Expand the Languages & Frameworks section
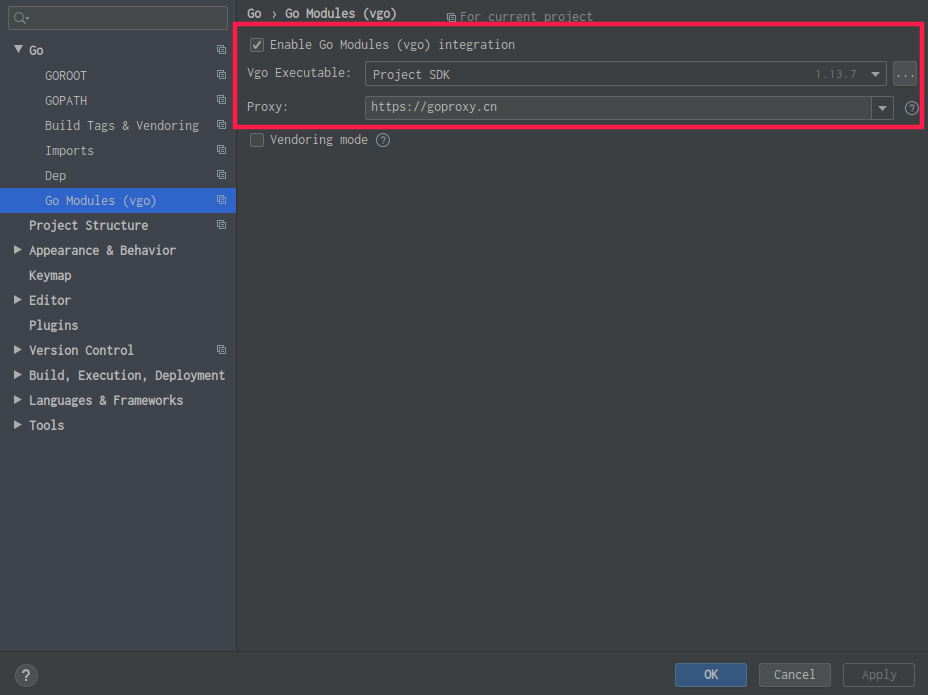This screenshot has width=928, height=695. coord(18,400)
